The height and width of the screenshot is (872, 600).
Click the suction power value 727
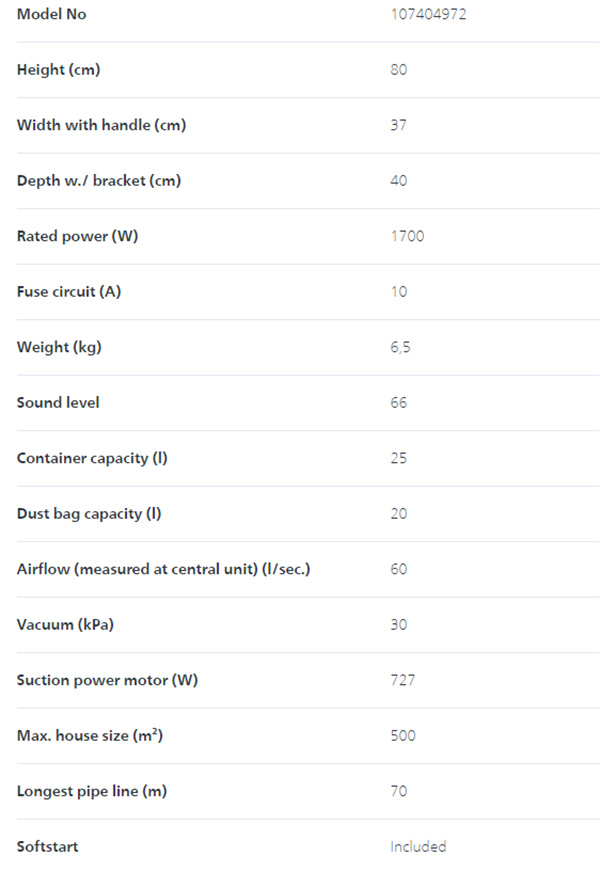(403, 680)
